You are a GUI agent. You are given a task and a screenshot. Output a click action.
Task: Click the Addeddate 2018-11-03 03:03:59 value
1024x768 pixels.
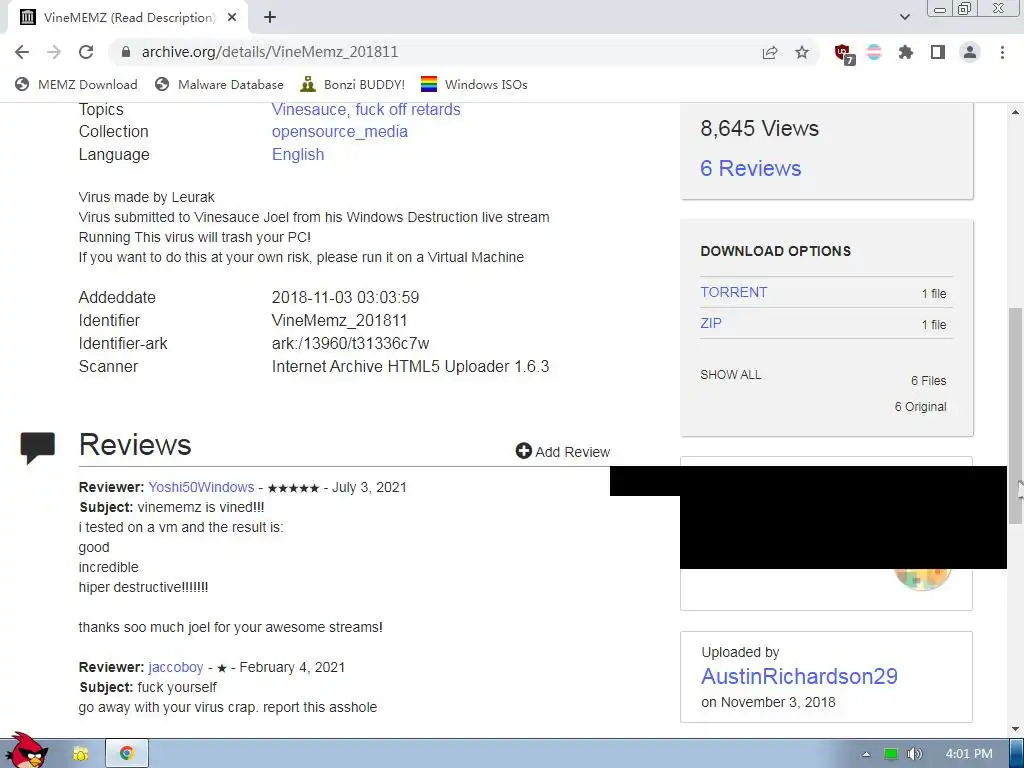pyautogui.click(x=345, y=298)
